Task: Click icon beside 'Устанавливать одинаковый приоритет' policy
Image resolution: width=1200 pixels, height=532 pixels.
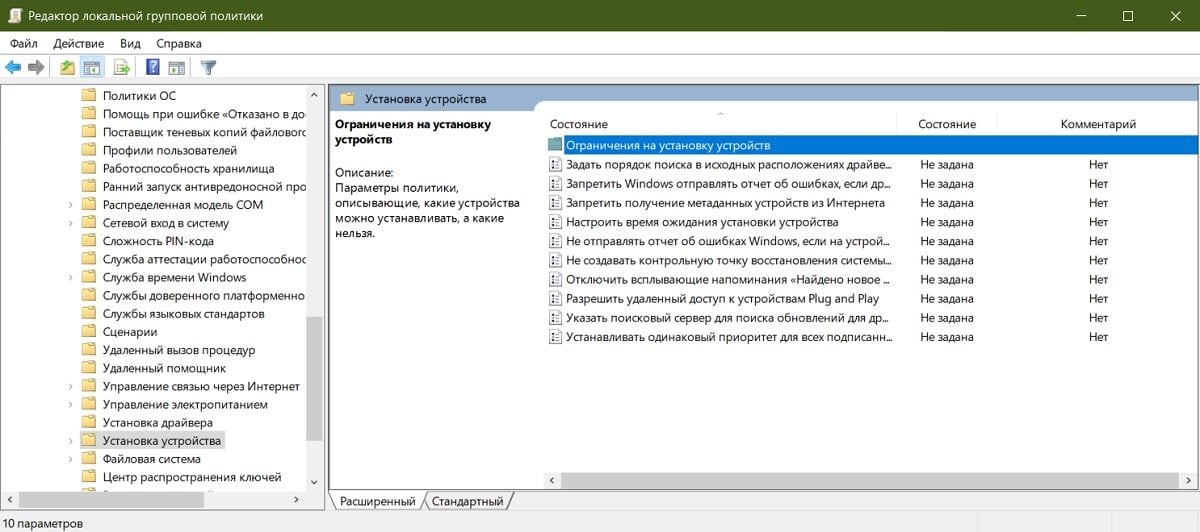Action: [555, 337]
